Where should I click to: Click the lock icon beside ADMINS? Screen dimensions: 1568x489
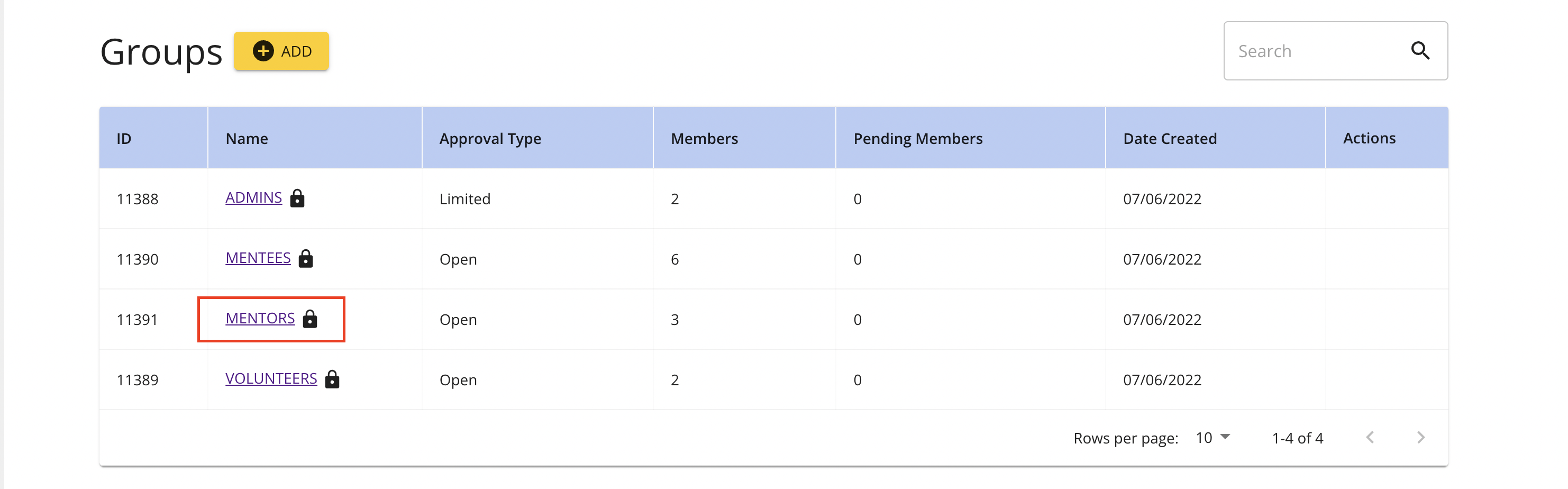[x=297, y=198]
